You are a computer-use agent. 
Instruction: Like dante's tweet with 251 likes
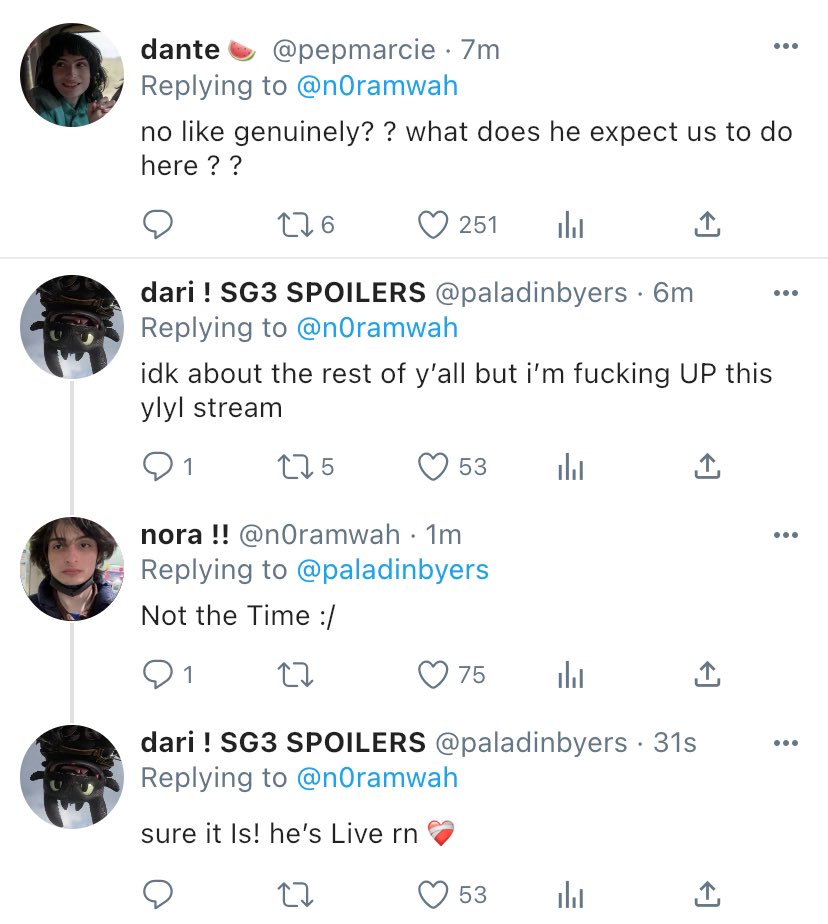[433, 225]
